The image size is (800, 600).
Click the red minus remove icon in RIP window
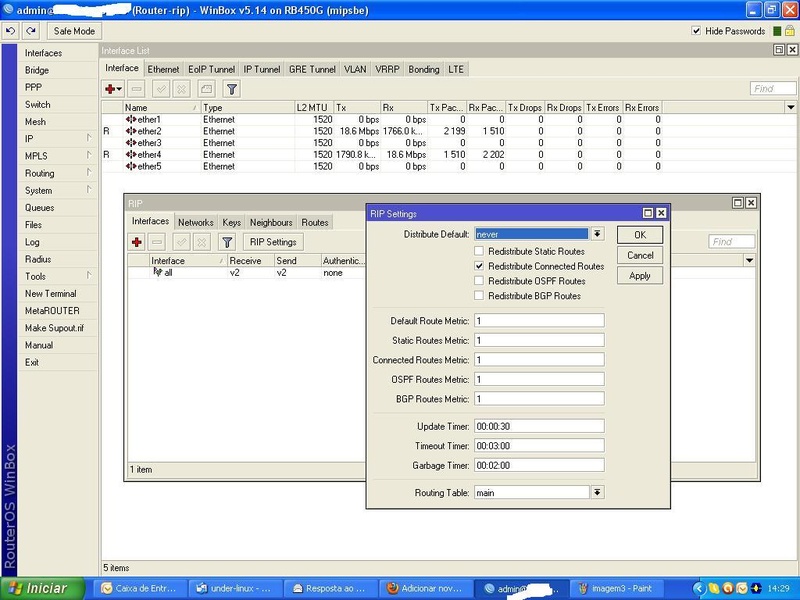click(x=158, y=242)
